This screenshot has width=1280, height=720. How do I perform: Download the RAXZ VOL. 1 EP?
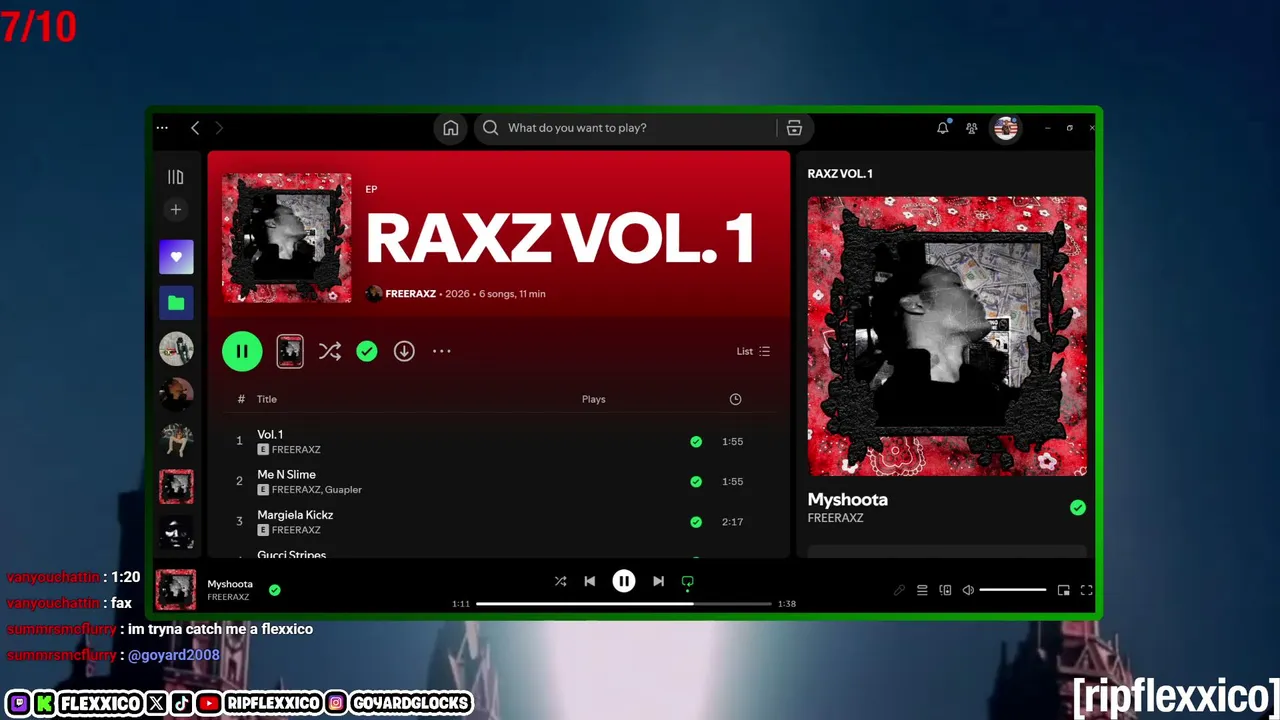tap(404, 351)
